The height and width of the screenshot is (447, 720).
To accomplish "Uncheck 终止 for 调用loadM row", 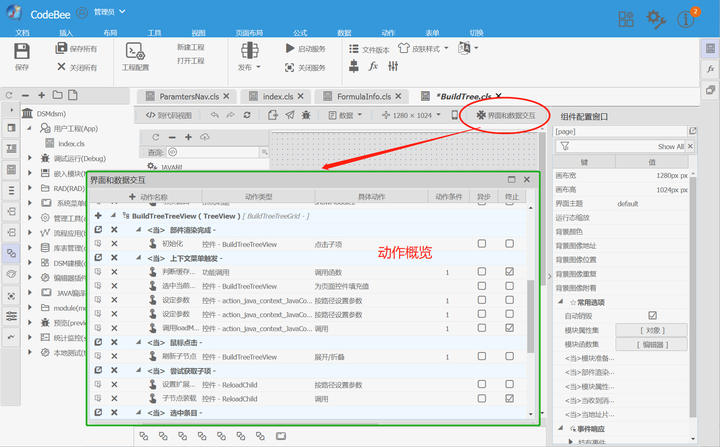I will (x=510, y=328).
